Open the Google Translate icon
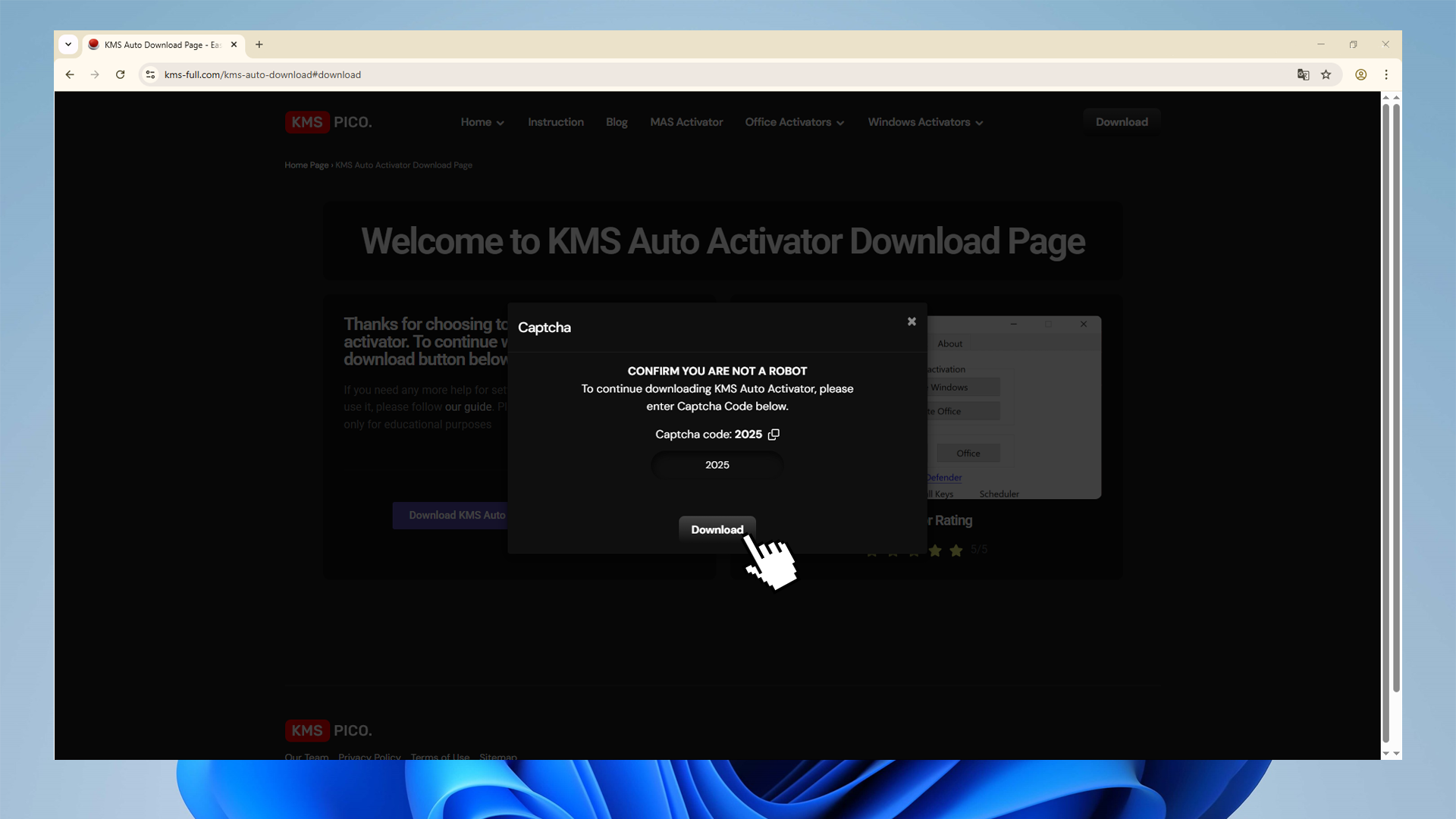1456x819 pixels. pos(1303,74)
